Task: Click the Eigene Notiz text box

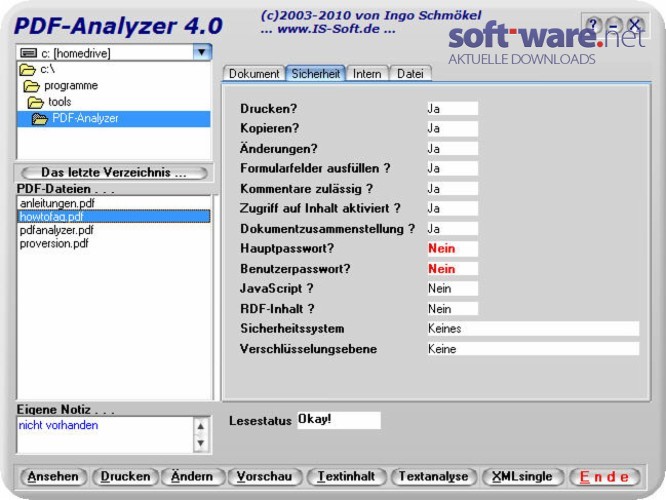Action: (x=104, y=435)
